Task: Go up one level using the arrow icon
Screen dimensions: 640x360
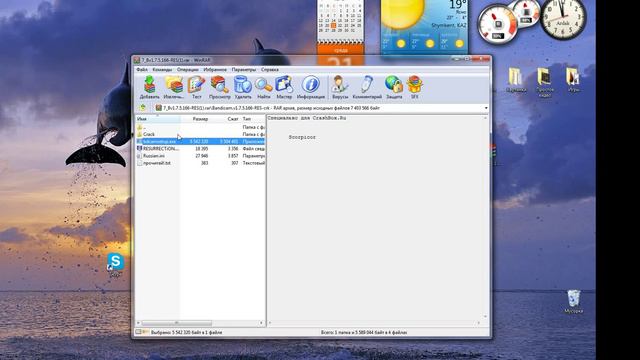Action: tap(142, 108)
